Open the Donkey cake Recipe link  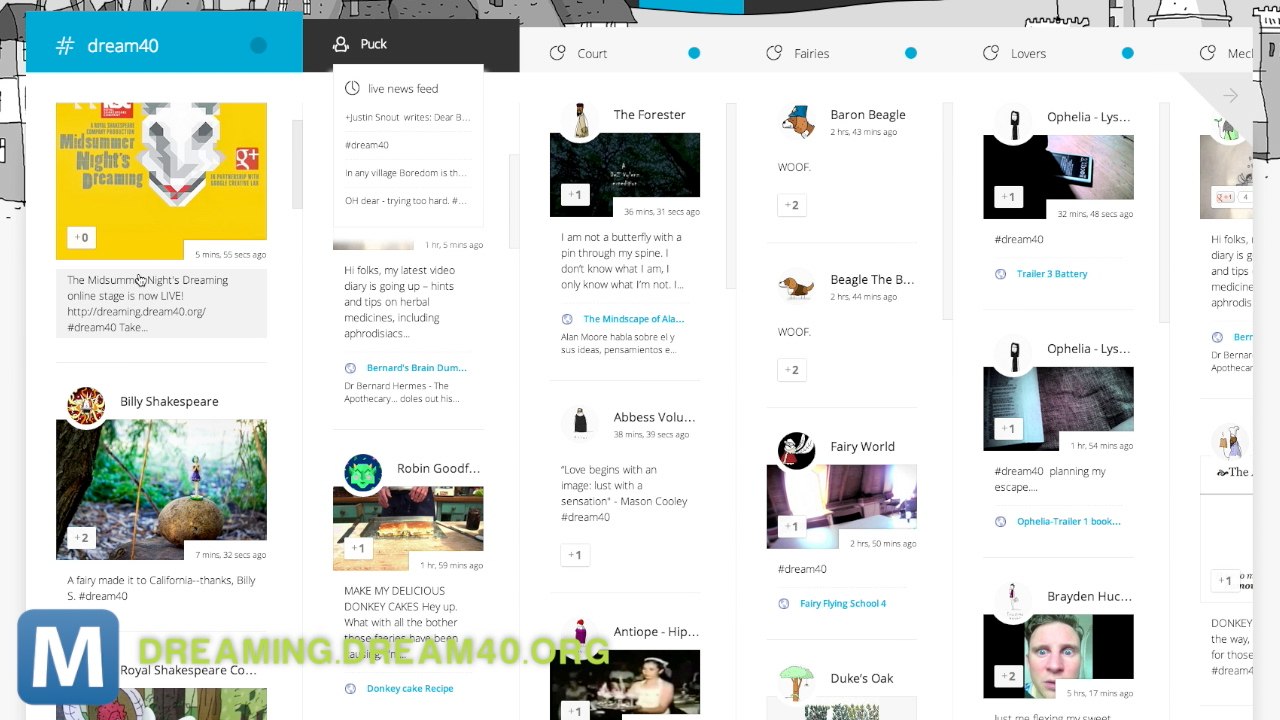(x=410, y=689)
